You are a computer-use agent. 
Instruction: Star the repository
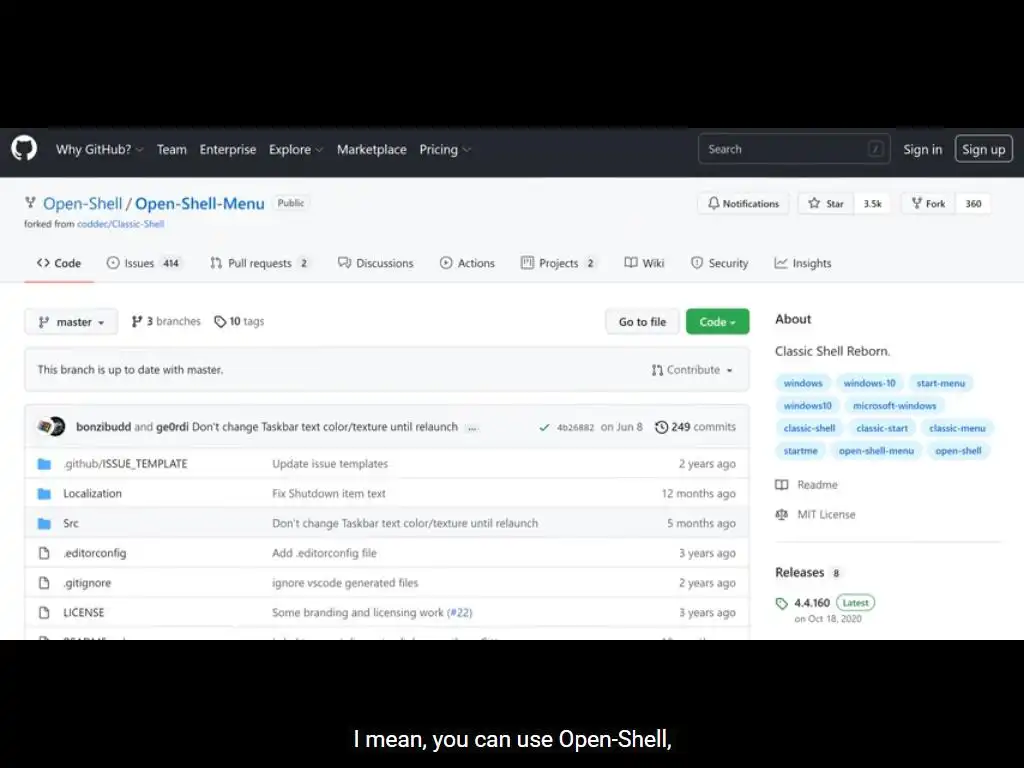825,204
